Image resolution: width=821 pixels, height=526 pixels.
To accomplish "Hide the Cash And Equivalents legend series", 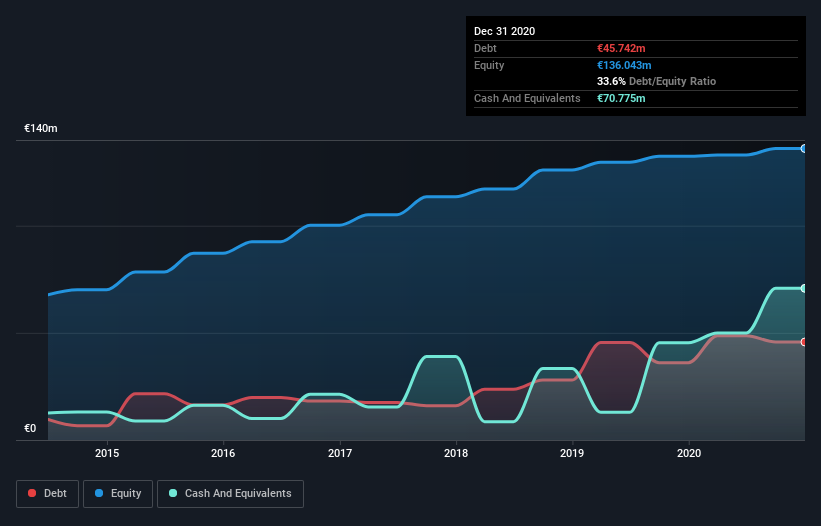I will pyautogui.click(x=229, y=494).
